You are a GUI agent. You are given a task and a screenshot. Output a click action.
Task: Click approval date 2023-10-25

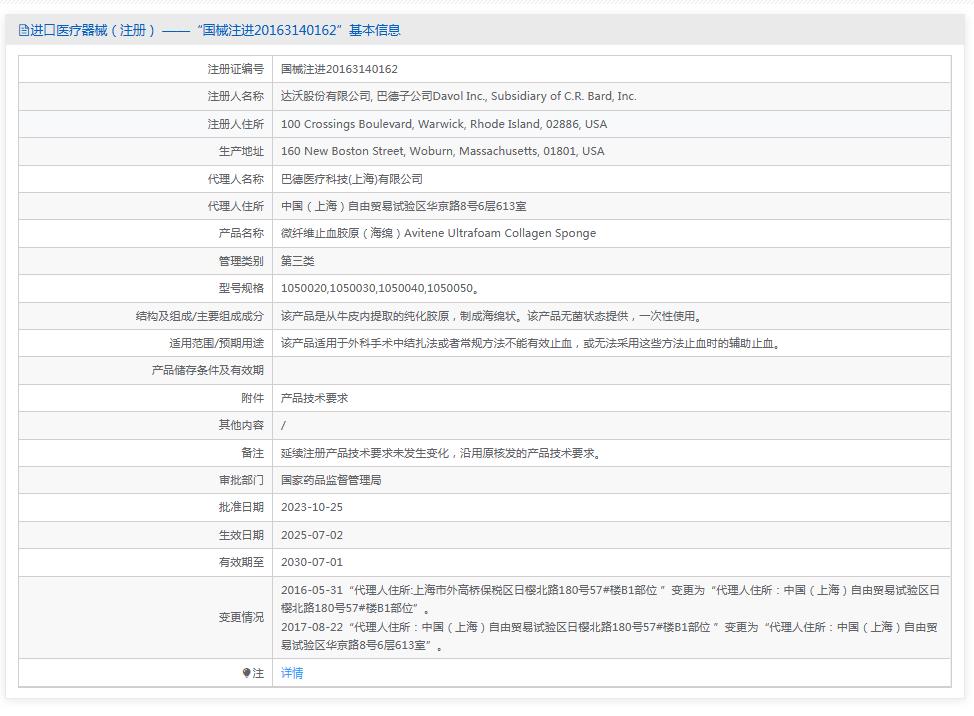click(x=312, y=507)
